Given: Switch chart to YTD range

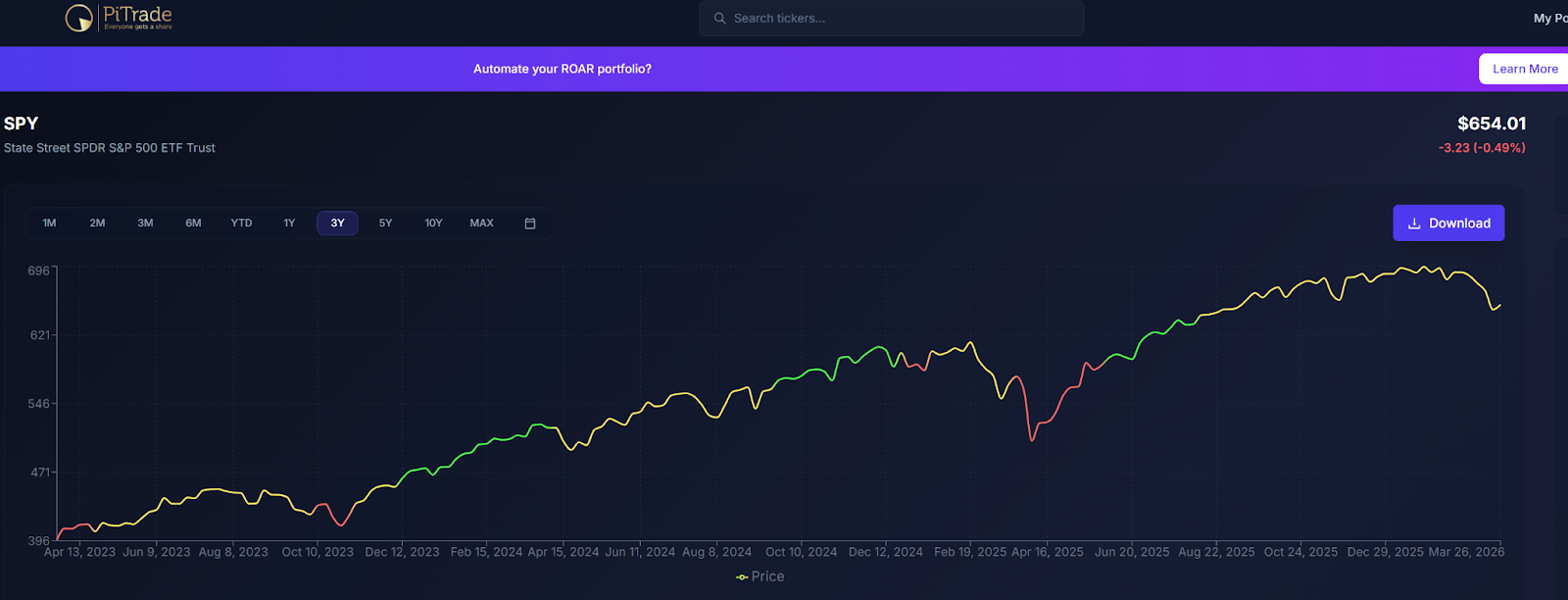Looking at the screenshot, I should tap(241, 224).
